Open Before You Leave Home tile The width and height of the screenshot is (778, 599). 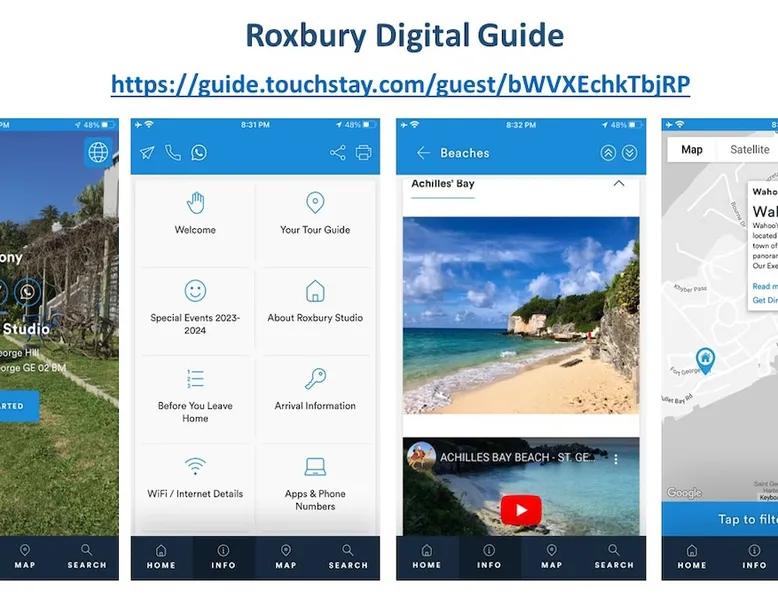(x=195, y=399)
